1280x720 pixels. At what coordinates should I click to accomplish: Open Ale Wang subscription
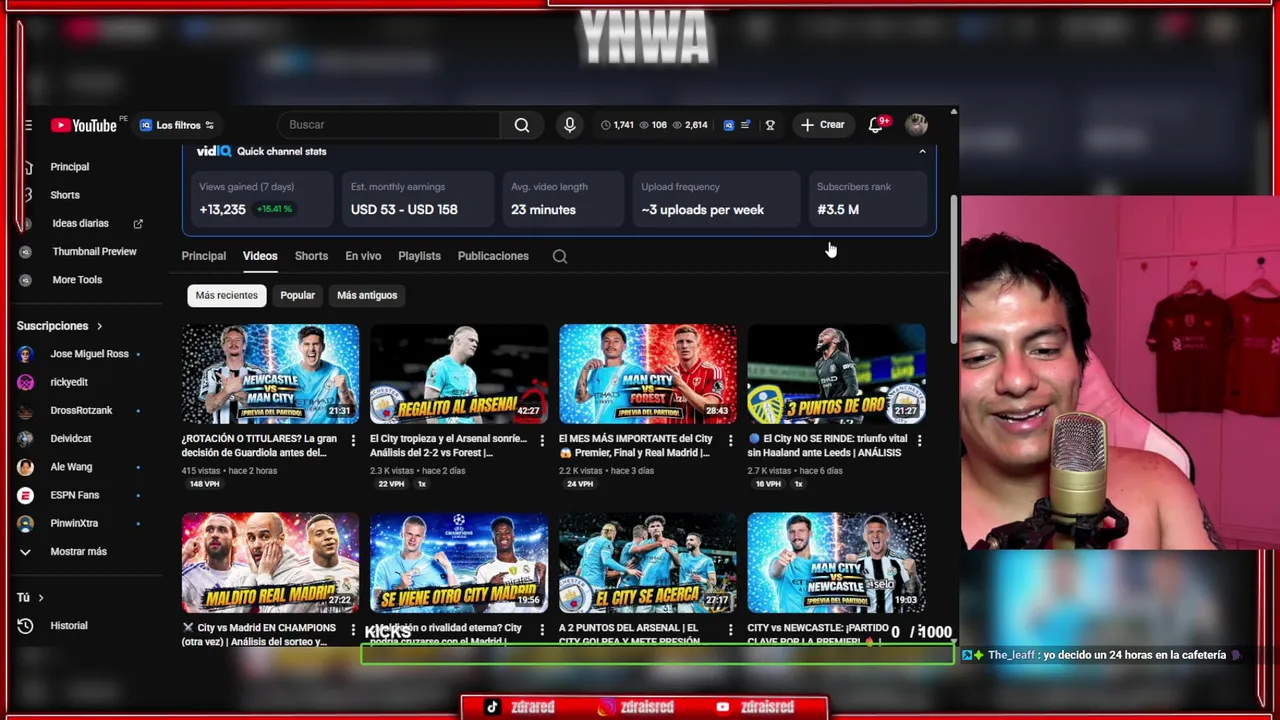[x=70, y=467]
